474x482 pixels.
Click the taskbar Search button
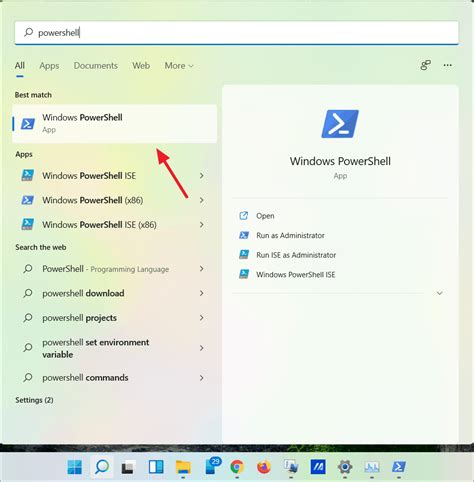coord(102,467)
